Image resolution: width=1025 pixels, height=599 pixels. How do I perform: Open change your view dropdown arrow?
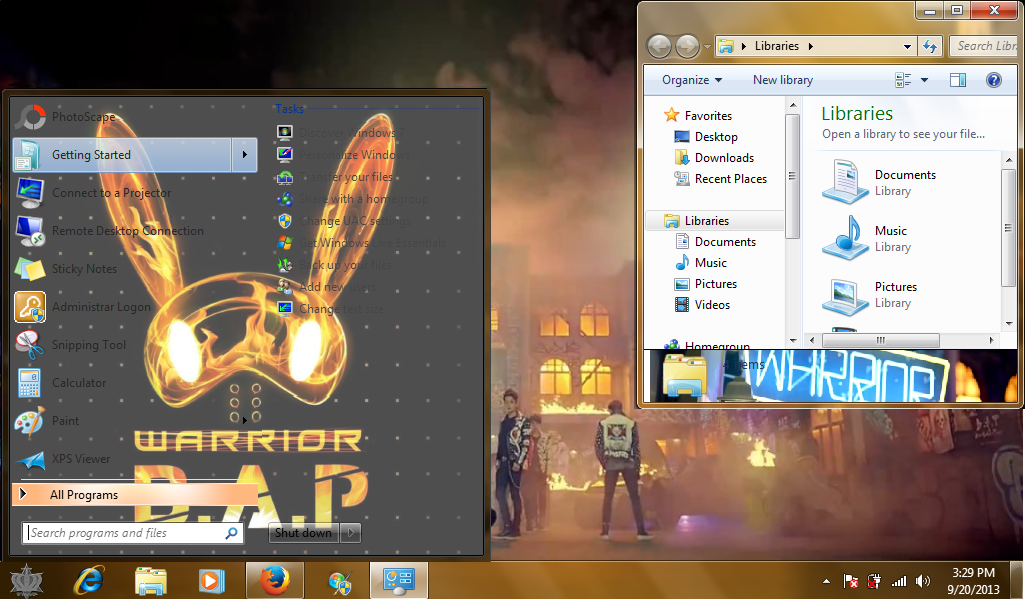(924, 80)
